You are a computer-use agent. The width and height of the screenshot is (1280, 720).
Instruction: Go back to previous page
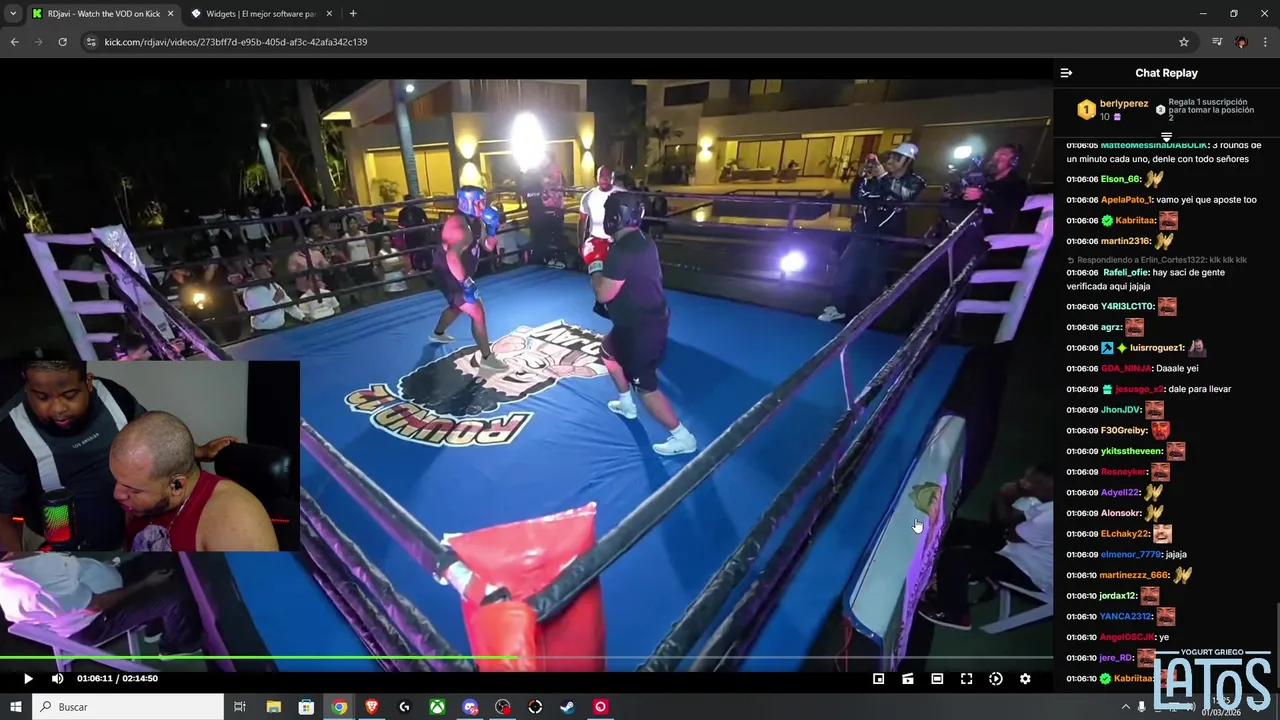point(14,42)
